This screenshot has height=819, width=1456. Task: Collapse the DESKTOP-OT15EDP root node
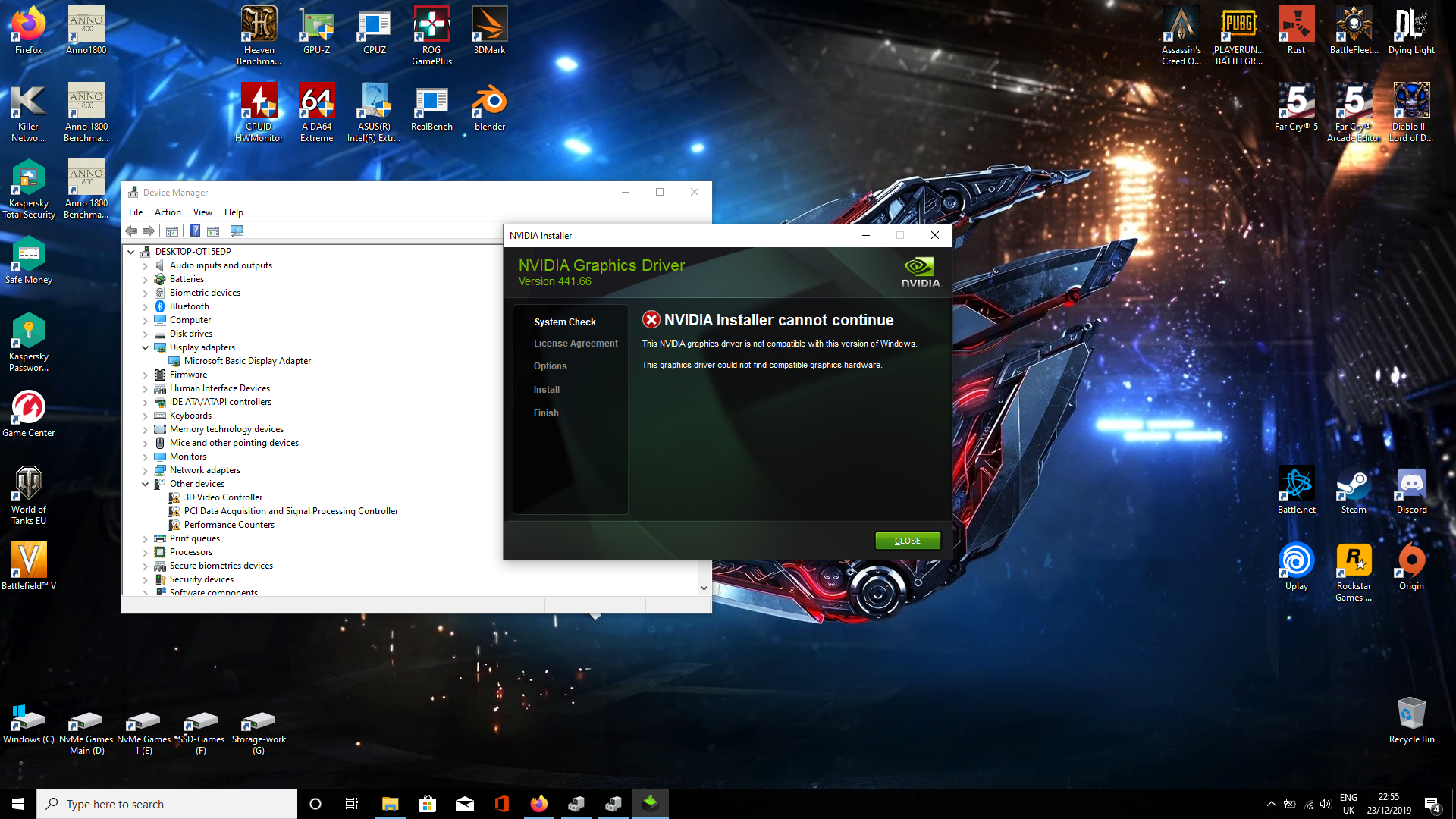pos(131,252)
